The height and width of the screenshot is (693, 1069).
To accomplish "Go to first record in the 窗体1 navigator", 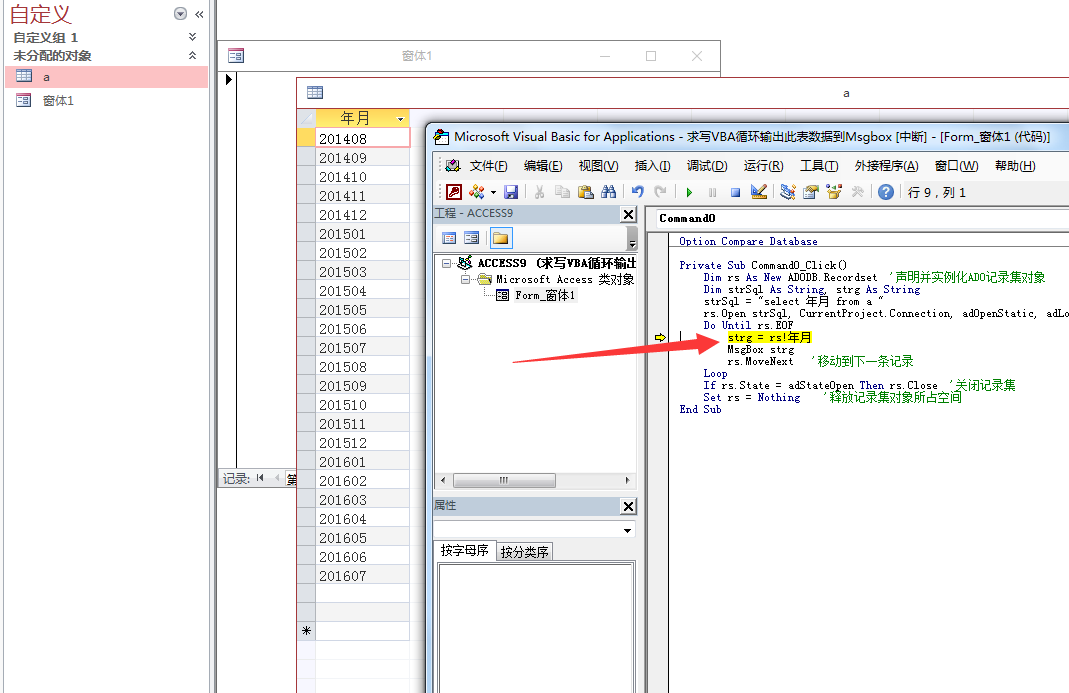I will pyautogui.click(x=260, y=478).
